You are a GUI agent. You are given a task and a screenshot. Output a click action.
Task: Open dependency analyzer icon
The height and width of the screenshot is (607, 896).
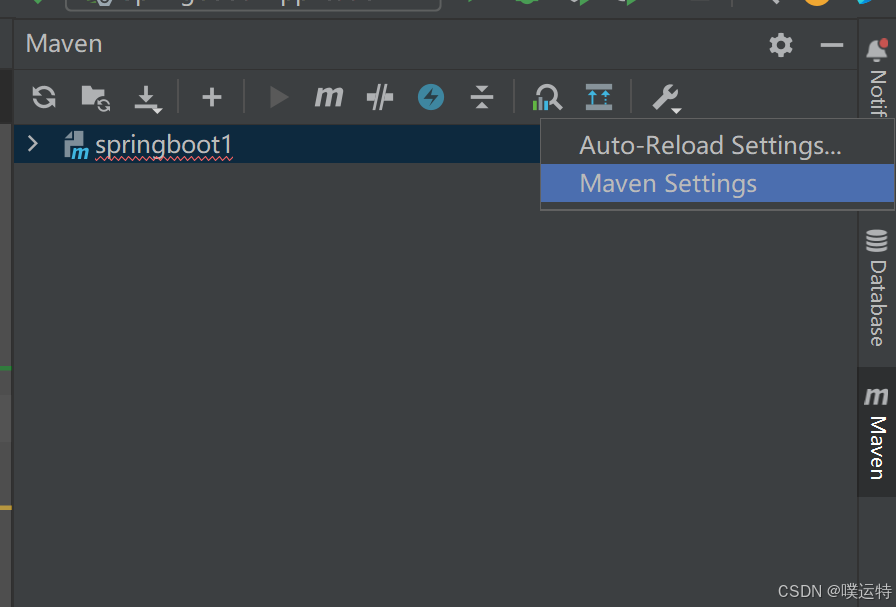coord(547,97)
